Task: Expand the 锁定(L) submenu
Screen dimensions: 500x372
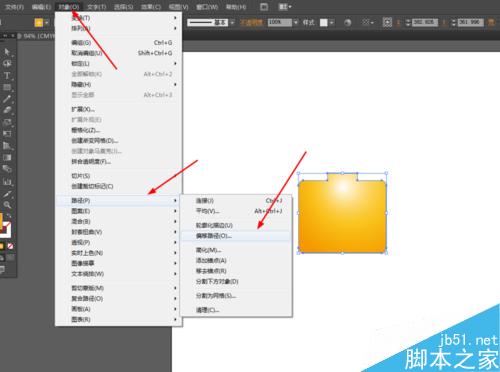Action: (x=118, y=64)
